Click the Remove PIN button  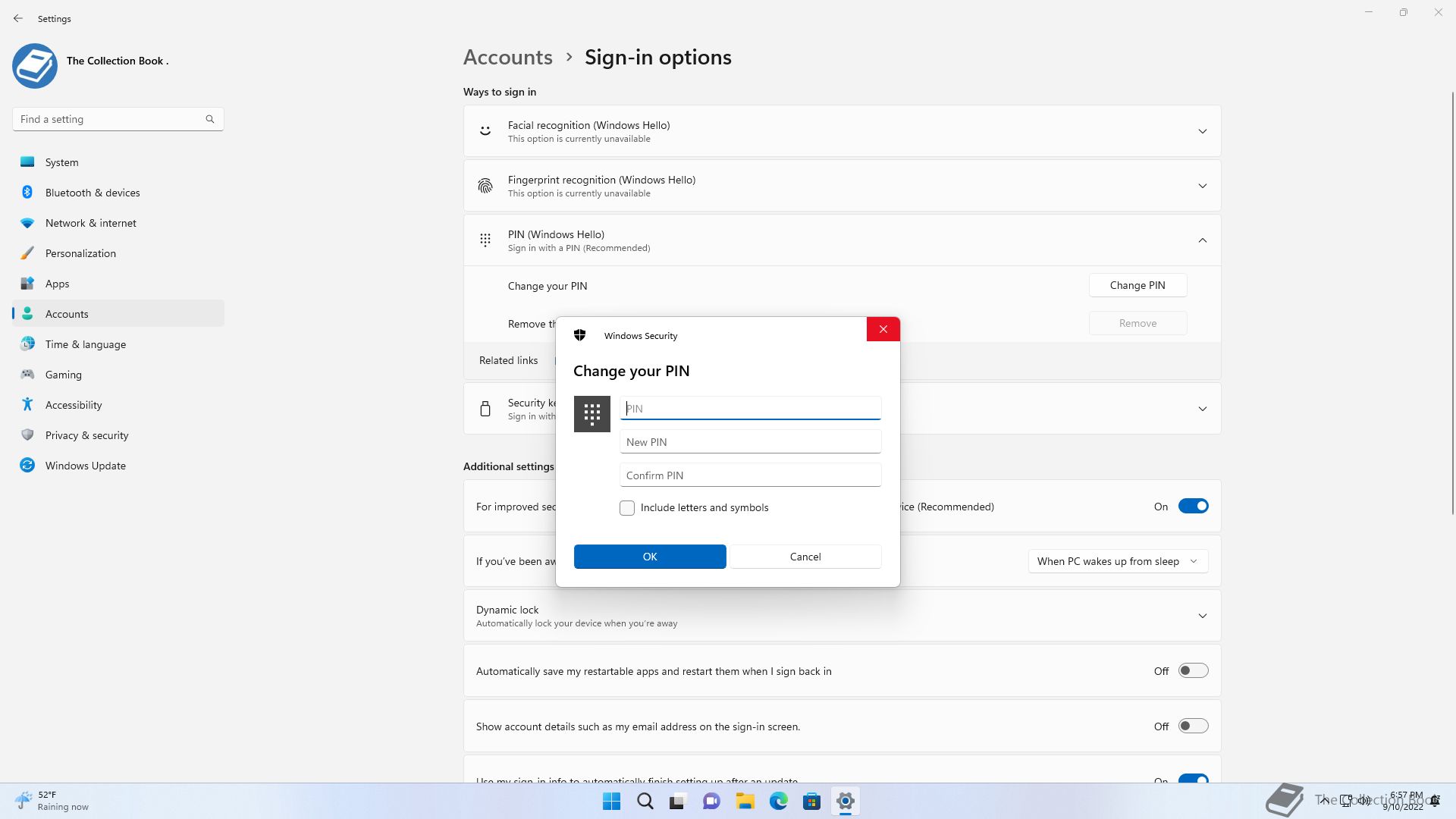(1137, 323)
